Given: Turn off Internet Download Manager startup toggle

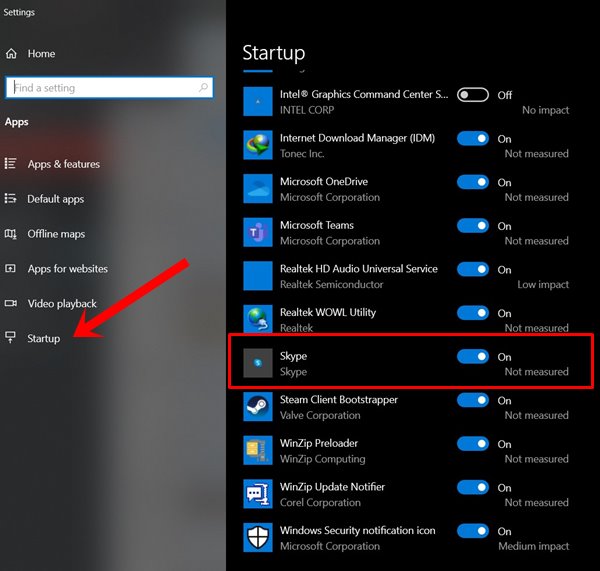Looking at the screenshot, I should tap(473, 138).
